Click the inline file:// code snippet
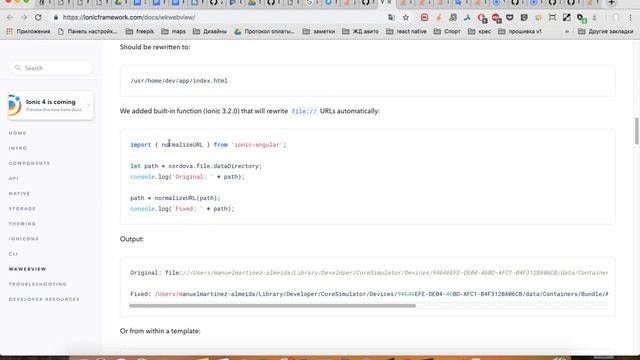Screen dimensions: 640x360 (304, 111)
